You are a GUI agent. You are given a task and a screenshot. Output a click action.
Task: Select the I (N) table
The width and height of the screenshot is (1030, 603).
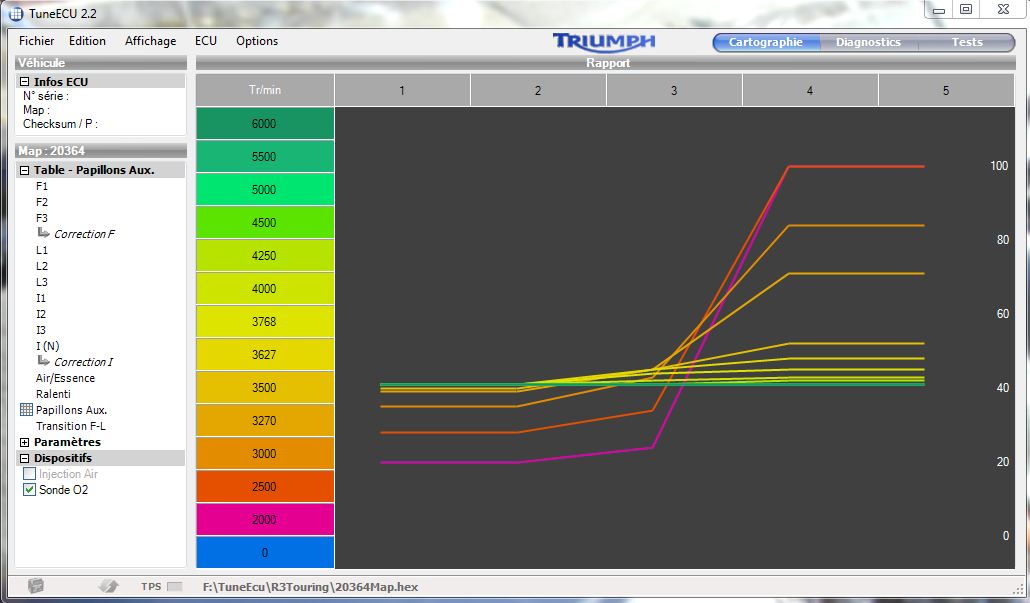coord(47,346)
